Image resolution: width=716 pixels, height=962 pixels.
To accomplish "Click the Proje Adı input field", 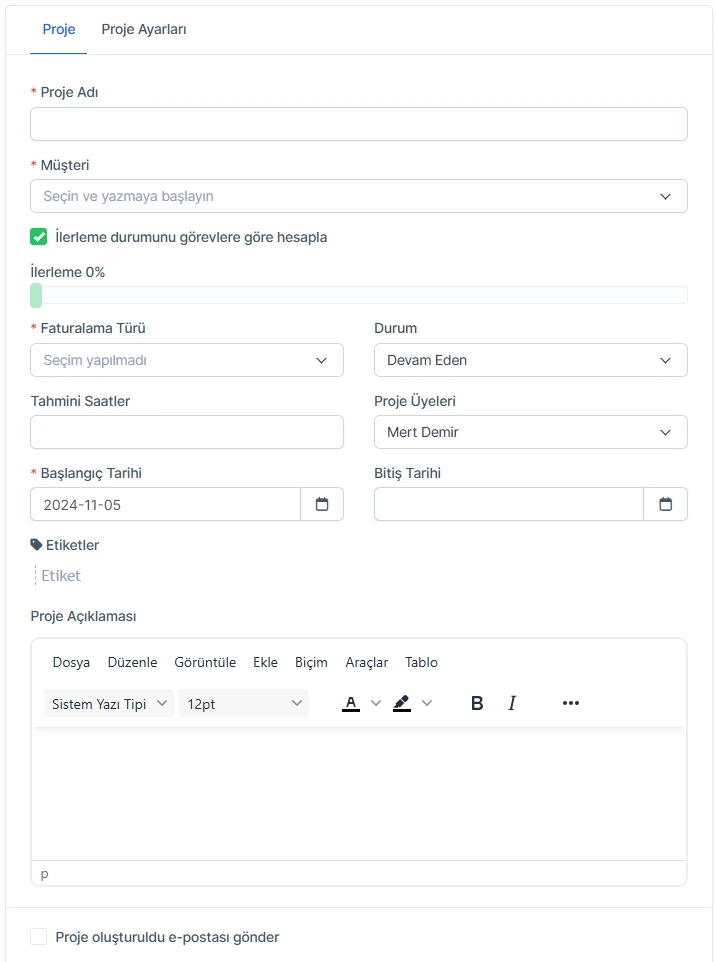I will [x=359, y=124].
